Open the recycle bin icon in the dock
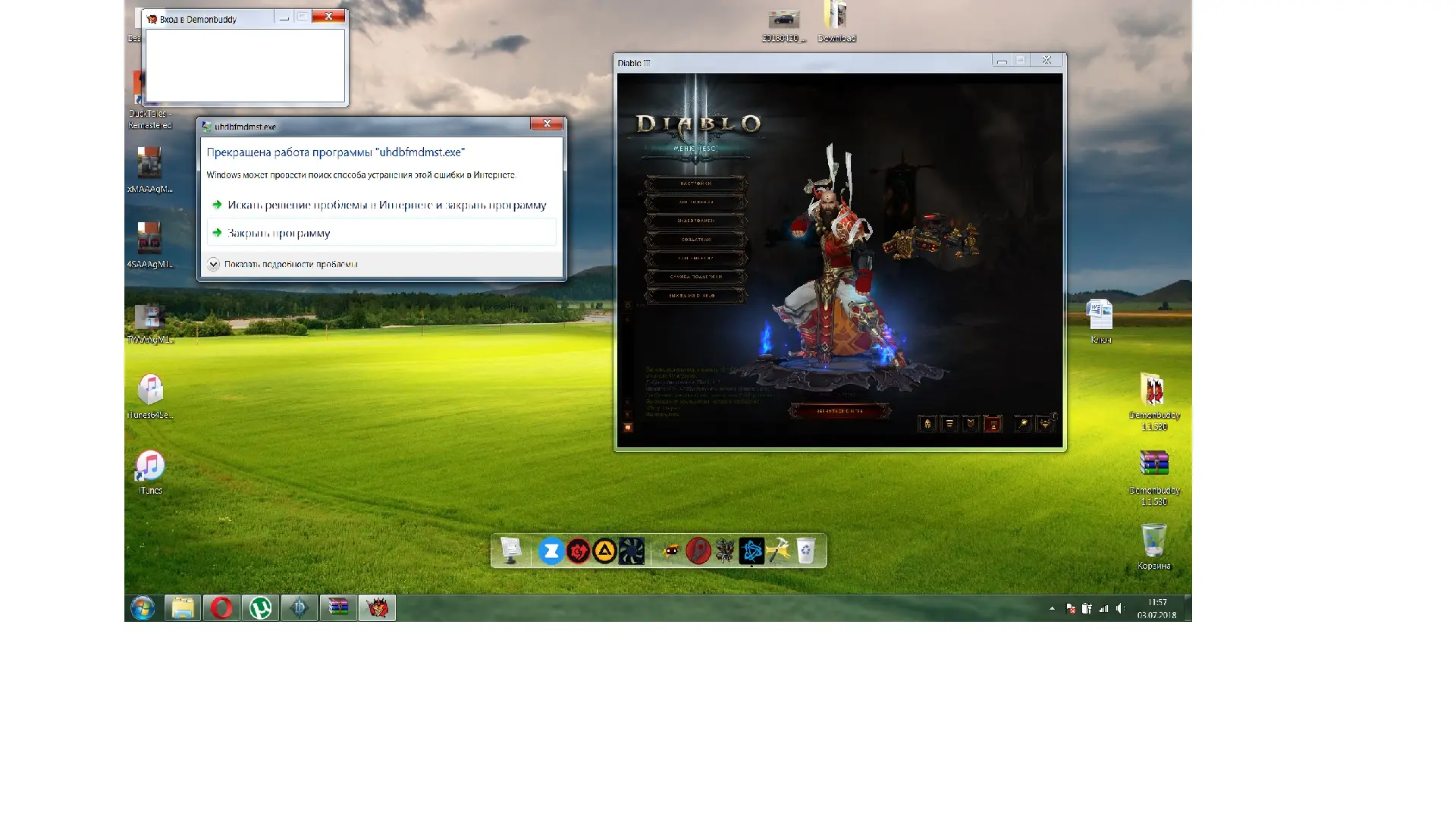The width and height of the screenshot is (1456, 819). (806, 551)
